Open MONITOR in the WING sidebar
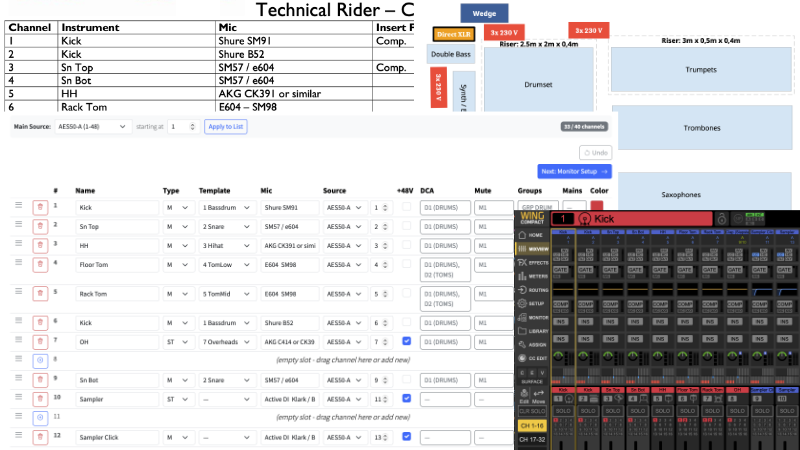The width and height of the screenshot is (800, 450). pos(533,317)
